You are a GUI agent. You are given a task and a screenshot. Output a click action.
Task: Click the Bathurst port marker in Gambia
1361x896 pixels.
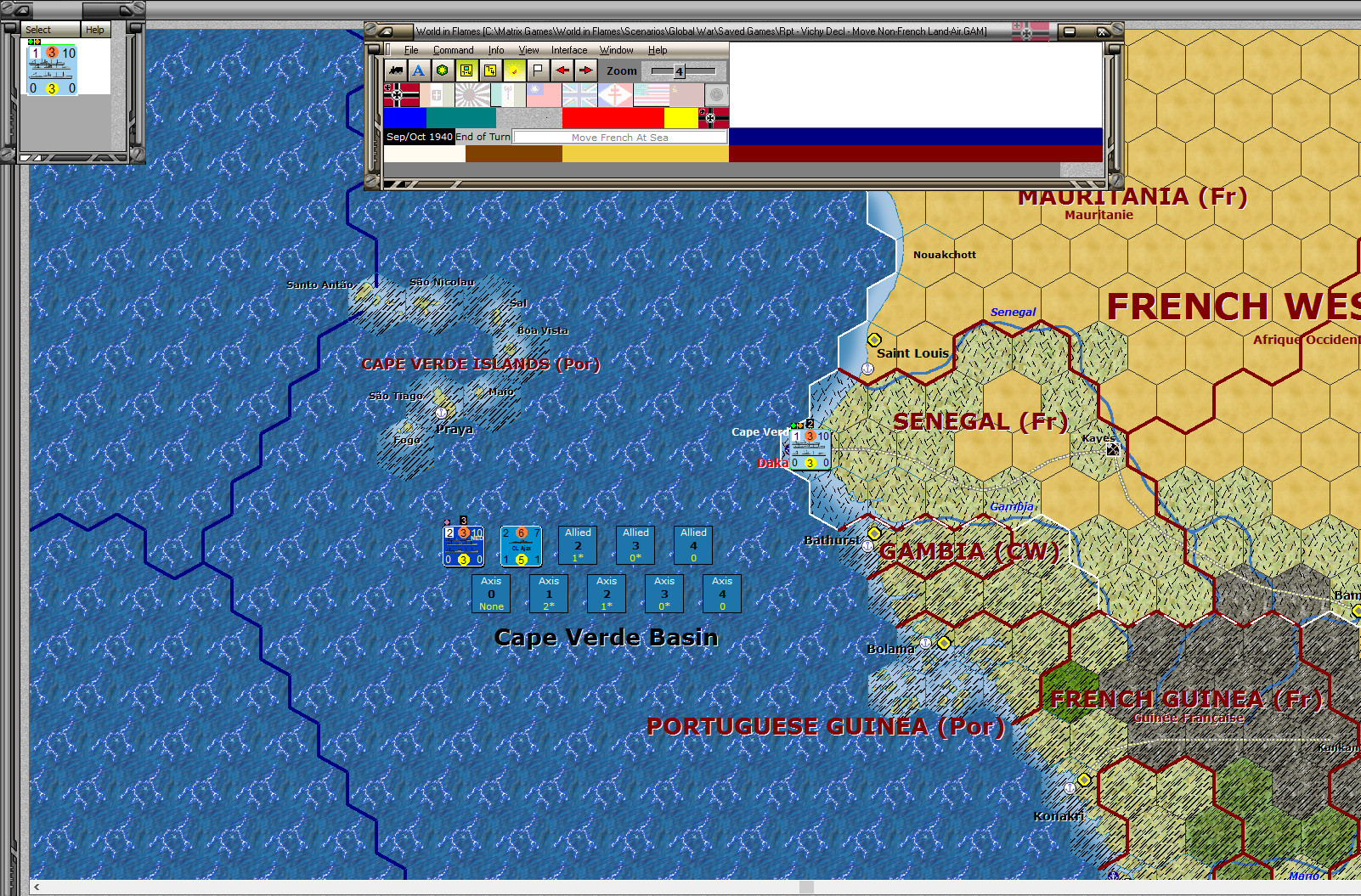(867, 546)
